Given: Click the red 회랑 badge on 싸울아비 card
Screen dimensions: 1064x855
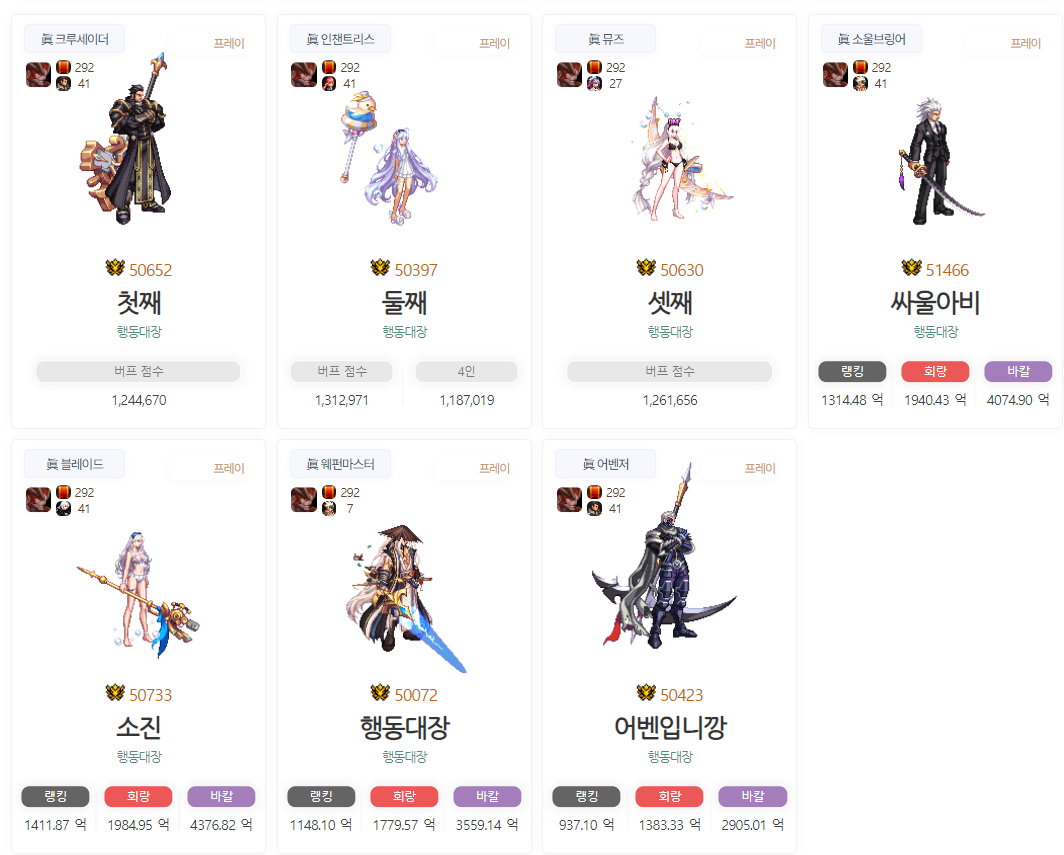Looking at the screenshot, I should click(935, 371).
